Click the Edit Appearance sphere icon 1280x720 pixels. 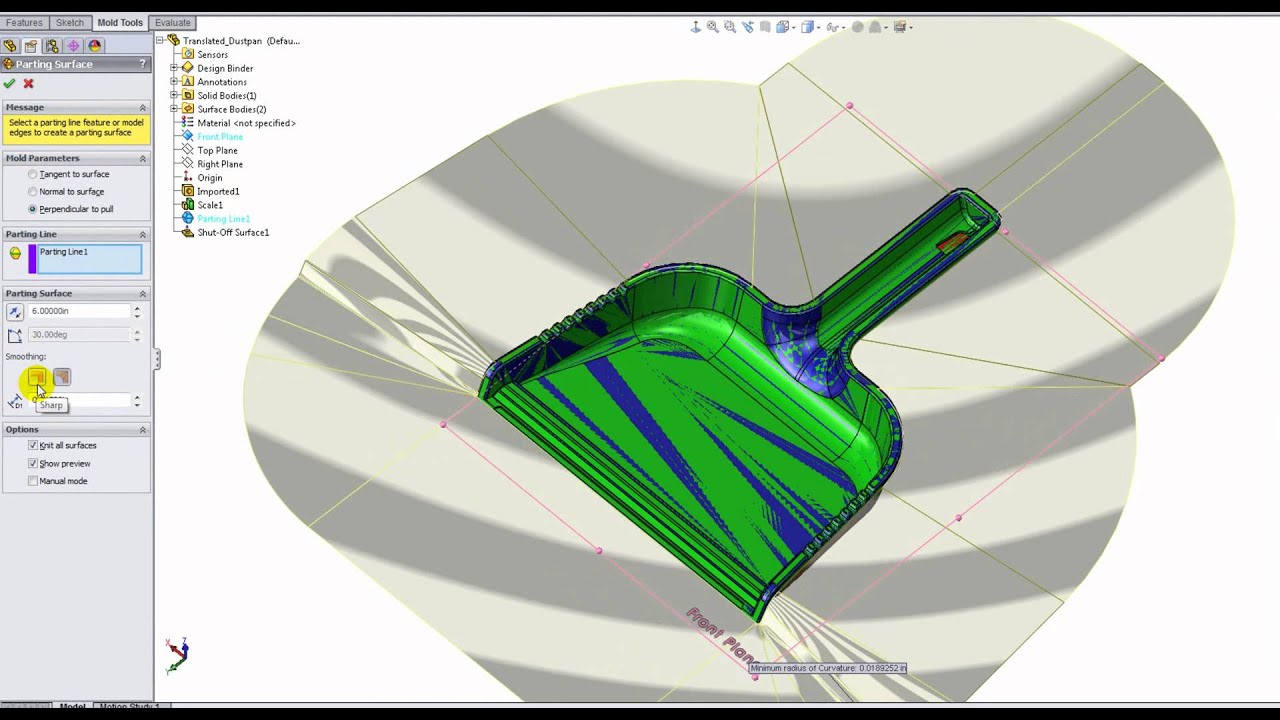click(857, 27)
